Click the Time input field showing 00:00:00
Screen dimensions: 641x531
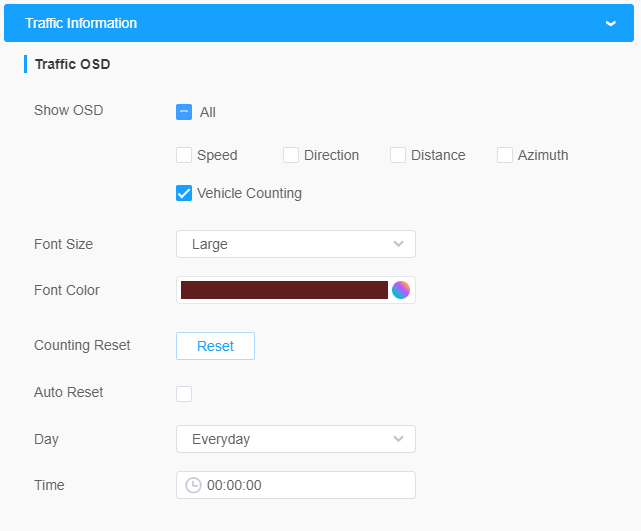coord(296,485)
